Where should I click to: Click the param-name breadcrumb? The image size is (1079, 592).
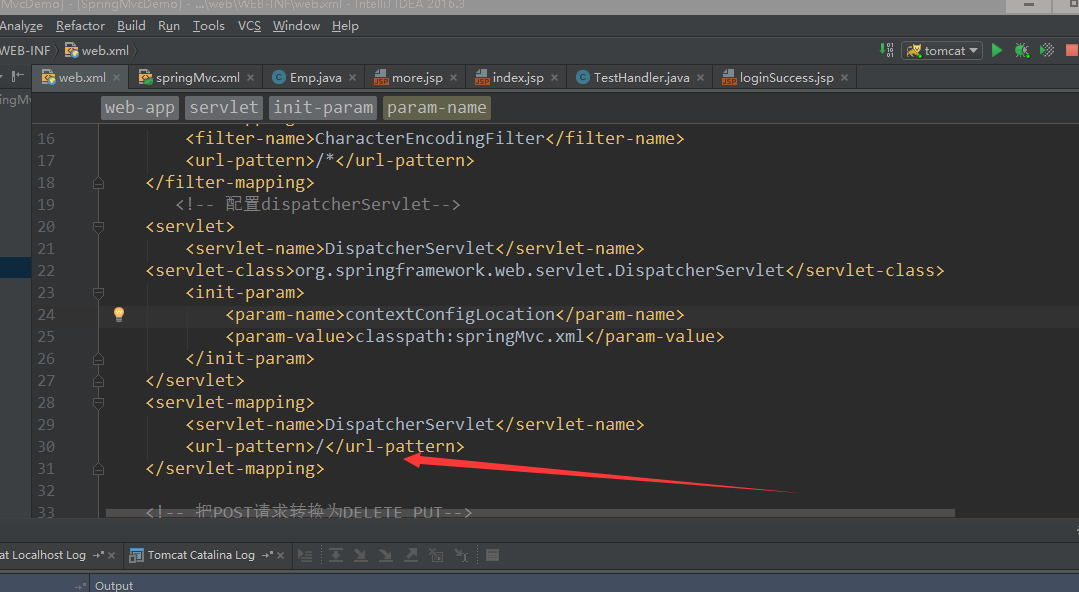tap(436, 107)
